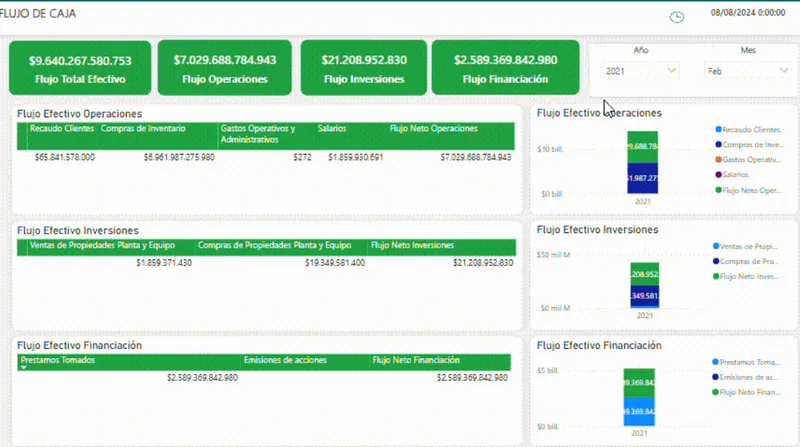Click Flujo Neto Oper... legend entry
This screenshot has height=447, width=800.
tap(748, 190)
